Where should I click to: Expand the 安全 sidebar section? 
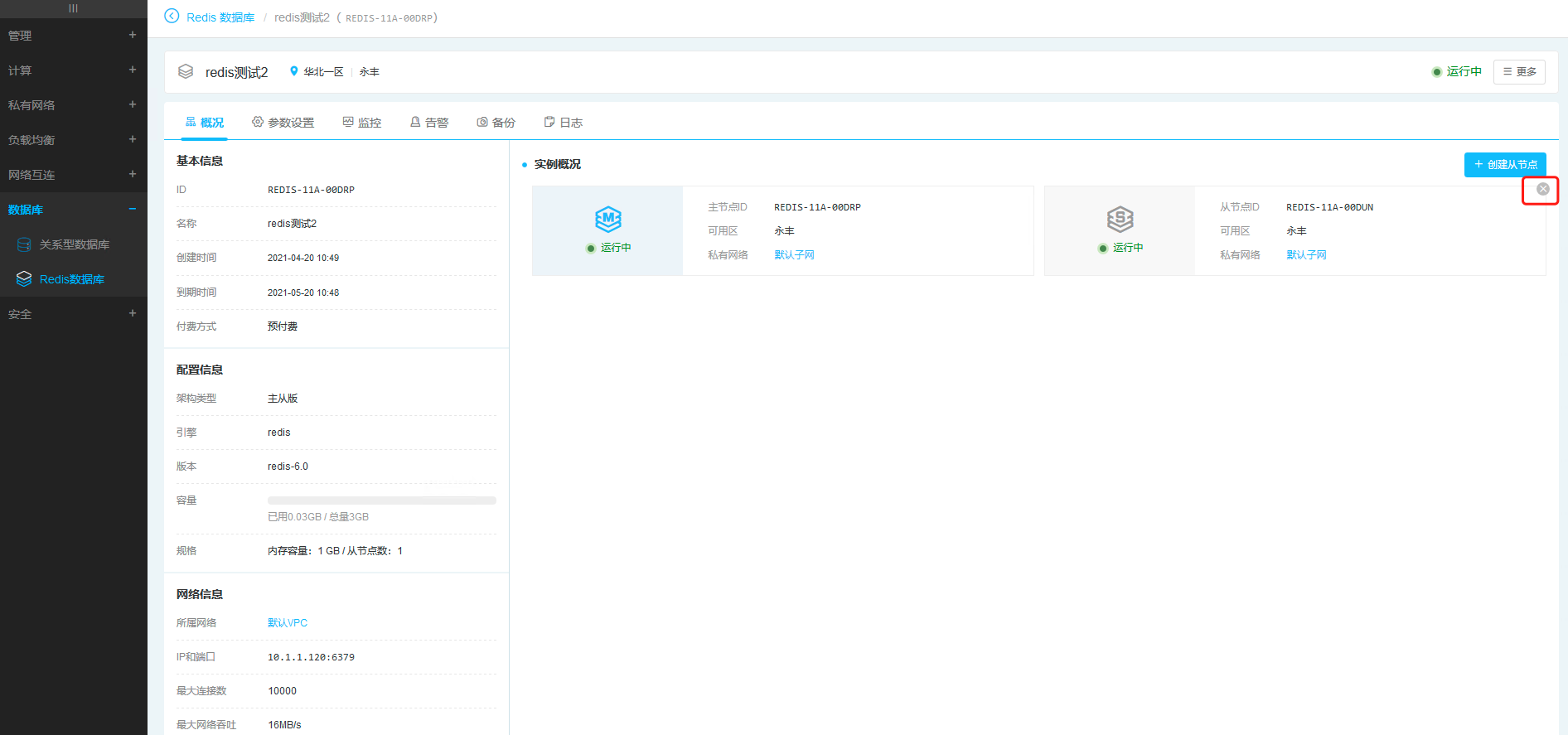(133, 313)
